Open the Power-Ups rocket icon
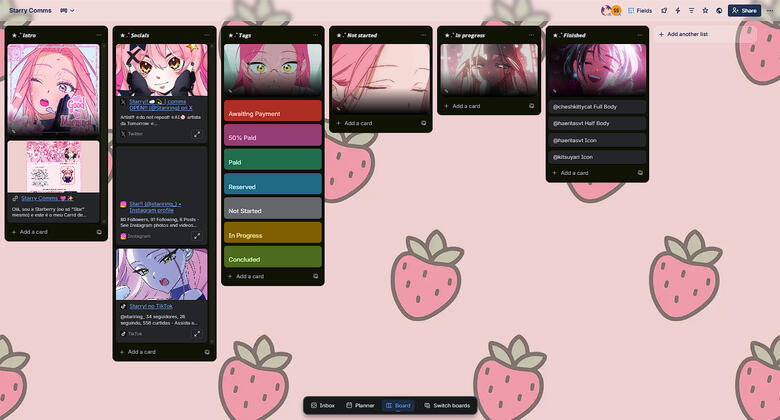 [664, 10]
